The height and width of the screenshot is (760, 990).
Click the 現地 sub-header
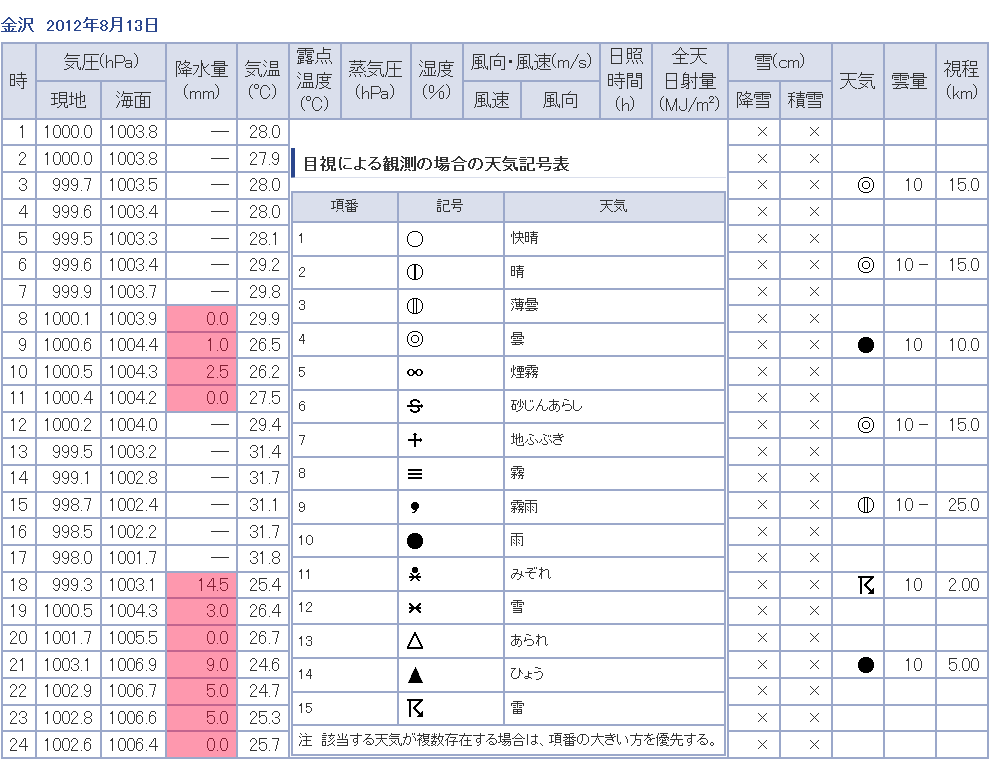point(68,100)
